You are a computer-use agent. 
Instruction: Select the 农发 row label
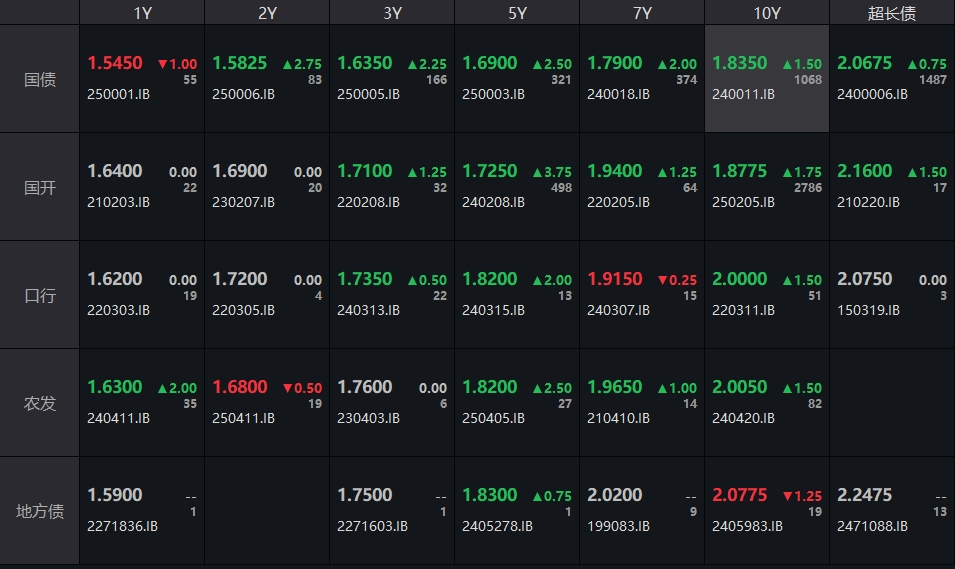pyautogui.click(x=40, y=403)
